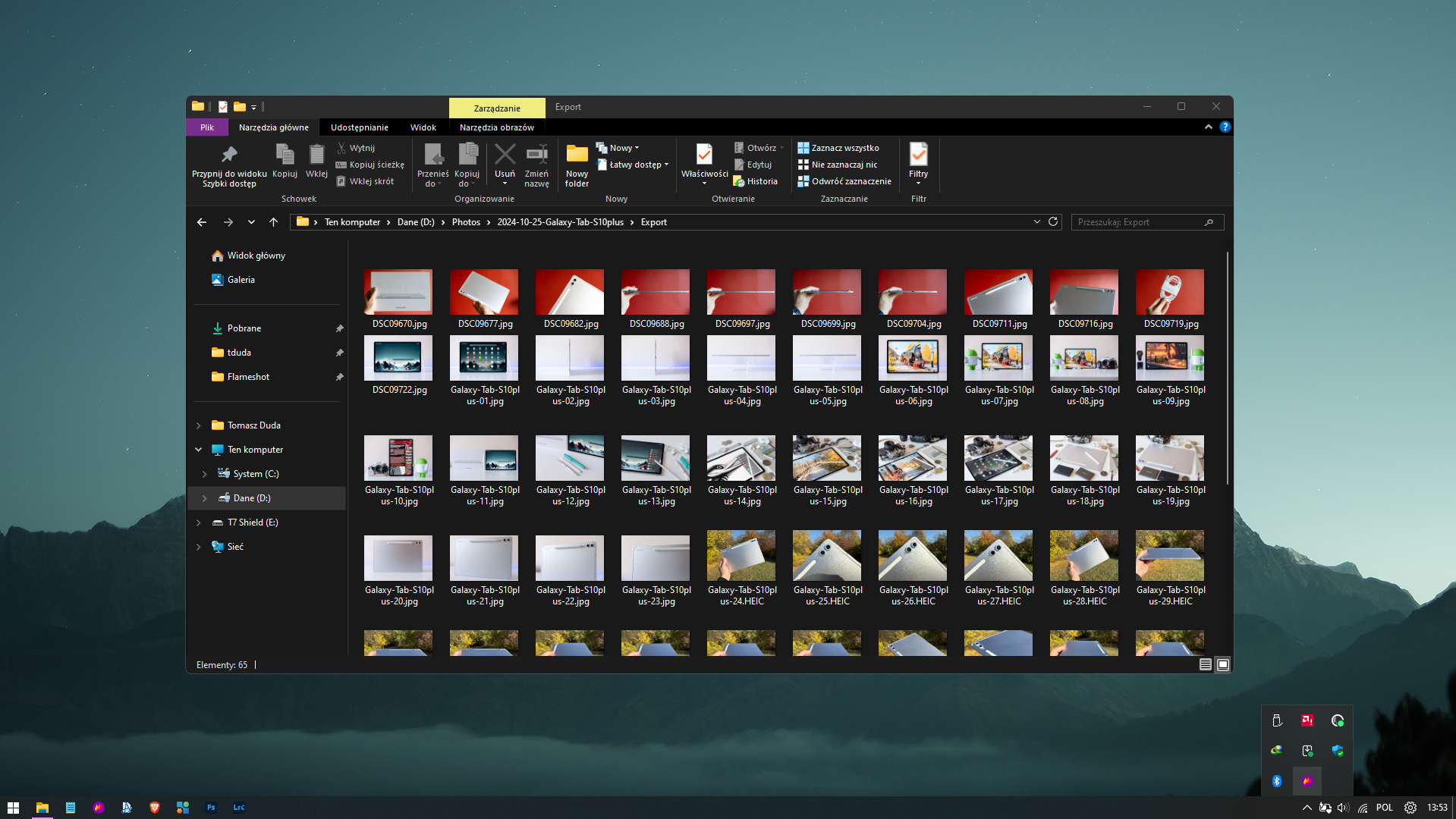Switch to the Udostępnianie tab
1456x819 pixels.
pos(359,127)
